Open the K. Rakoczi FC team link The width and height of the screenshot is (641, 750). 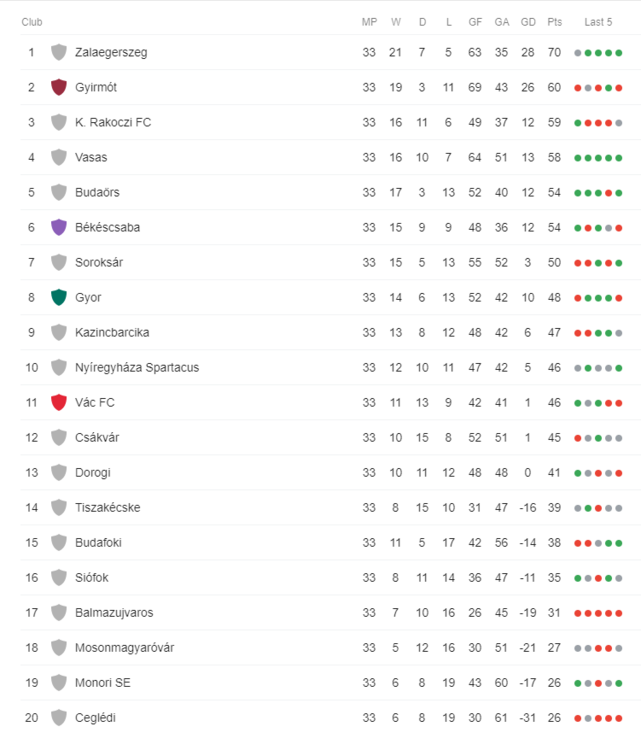[x=113, y=122]
